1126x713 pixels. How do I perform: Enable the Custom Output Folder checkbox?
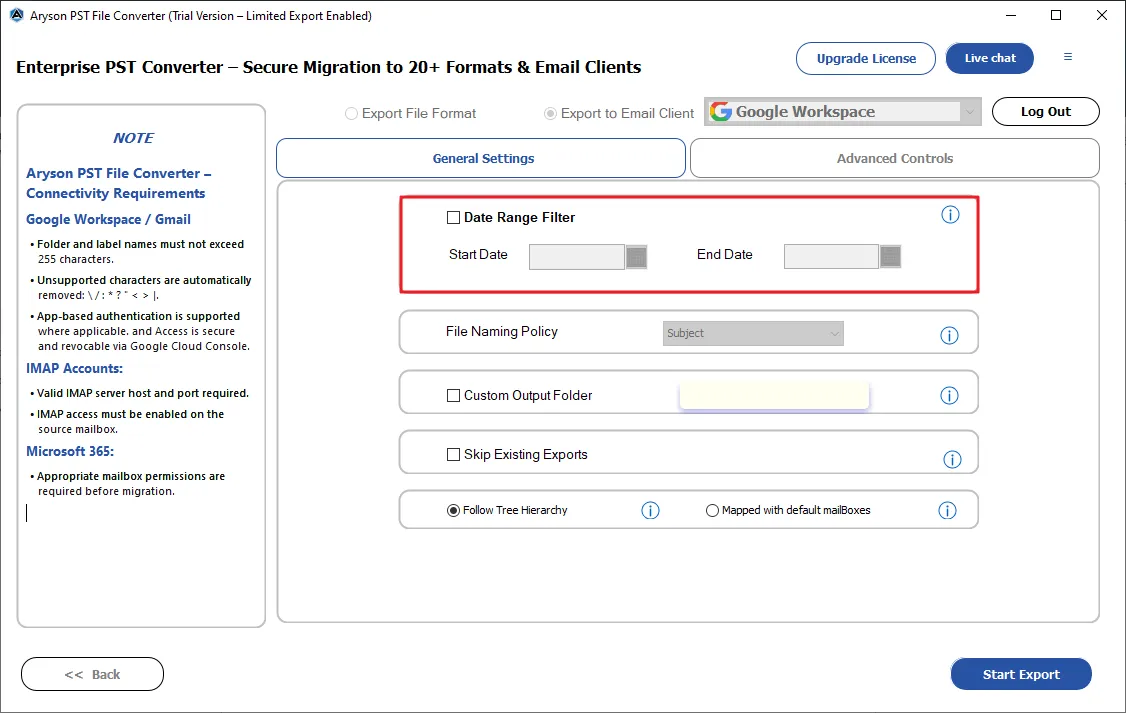point(453,396)
